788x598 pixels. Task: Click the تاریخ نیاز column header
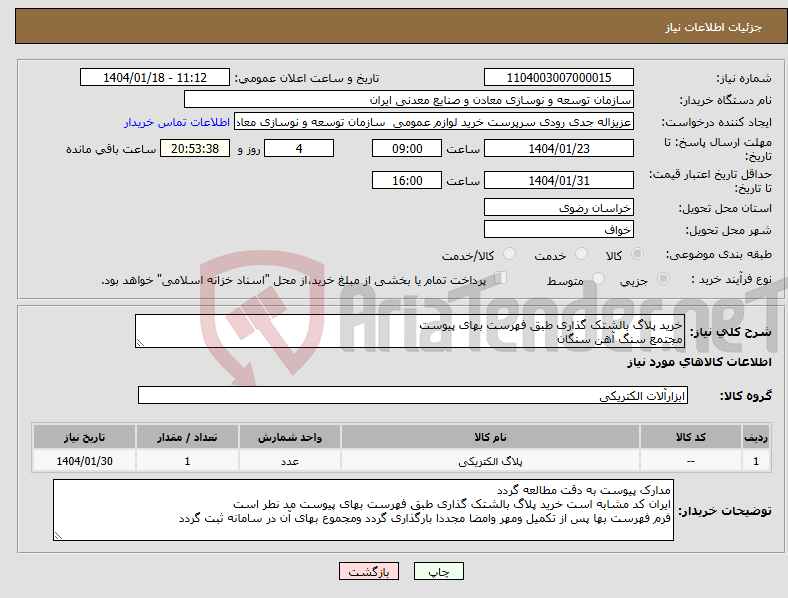[84, 437]
